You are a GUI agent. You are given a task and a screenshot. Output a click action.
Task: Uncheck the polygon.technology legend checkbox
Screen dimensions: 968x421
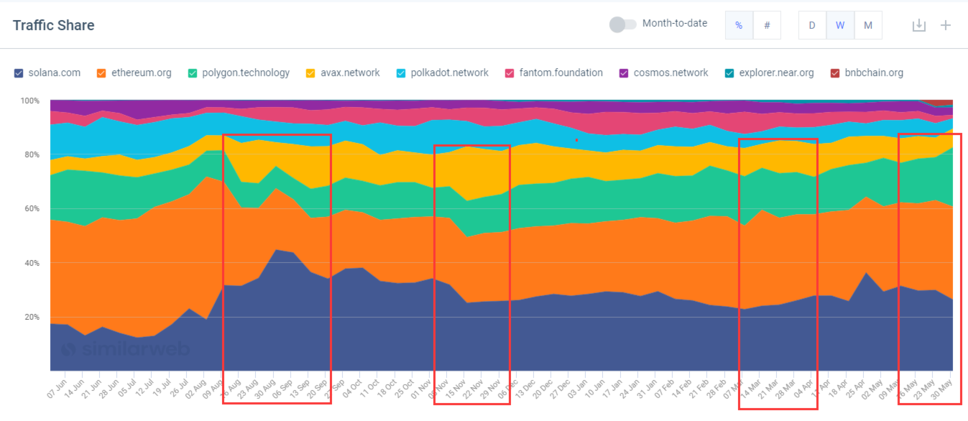[x=193, y=73]
